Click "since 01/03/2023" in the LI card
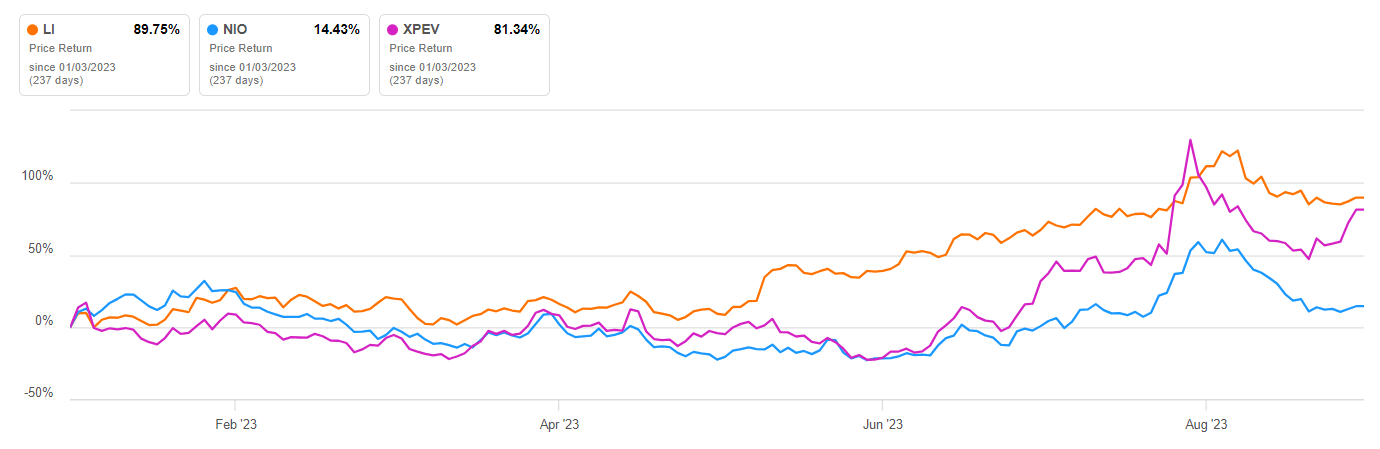The image size is (1380, 449). [x=62, y=67]
